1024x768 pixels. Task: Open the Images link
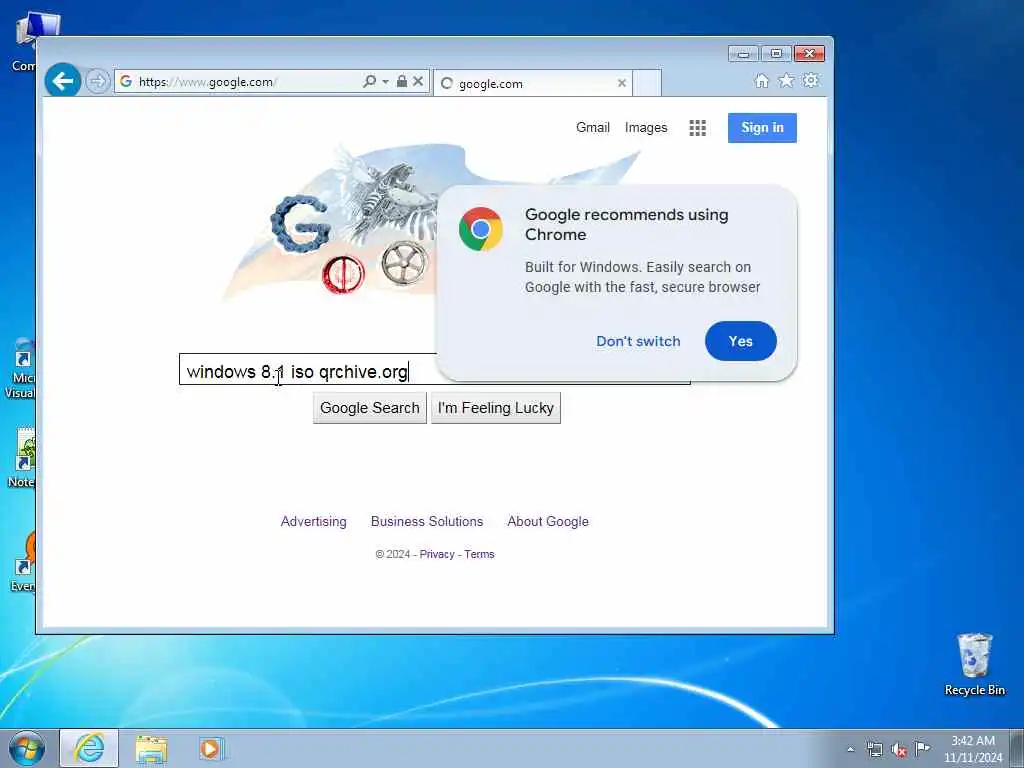[x=646, y=127]
